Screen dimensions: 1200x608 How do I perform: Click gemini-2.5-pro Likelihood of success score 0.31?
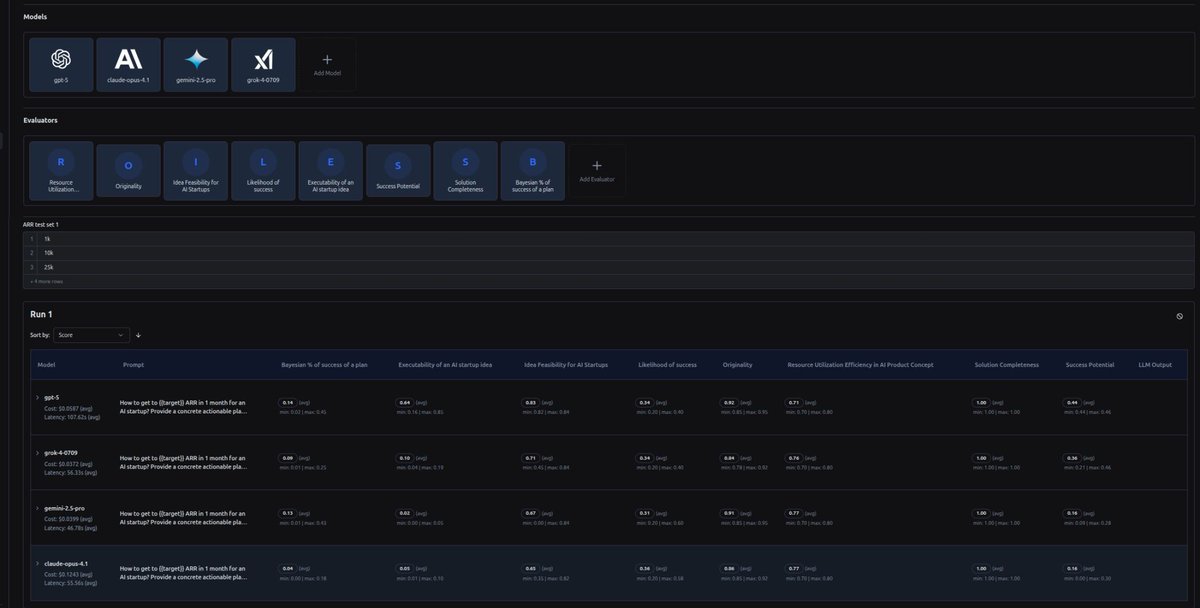tap(645, 513)
